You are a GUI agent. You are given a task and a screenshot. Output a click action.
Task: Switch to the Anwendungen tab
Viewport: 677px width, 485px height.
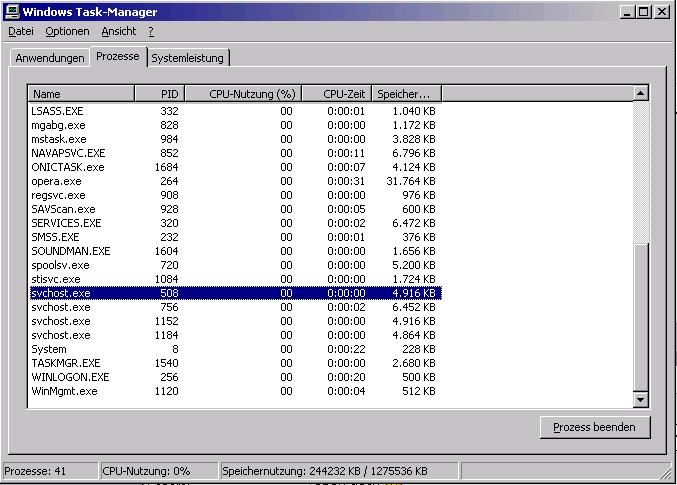coord(50,58)
